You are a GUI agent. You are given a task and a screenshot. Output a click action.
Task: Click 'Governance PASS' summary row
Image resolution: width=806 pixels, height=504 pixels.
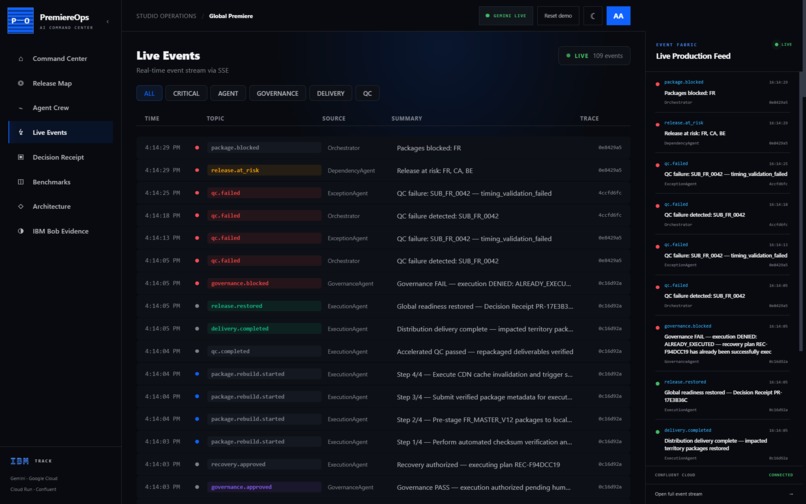(383, 487)
